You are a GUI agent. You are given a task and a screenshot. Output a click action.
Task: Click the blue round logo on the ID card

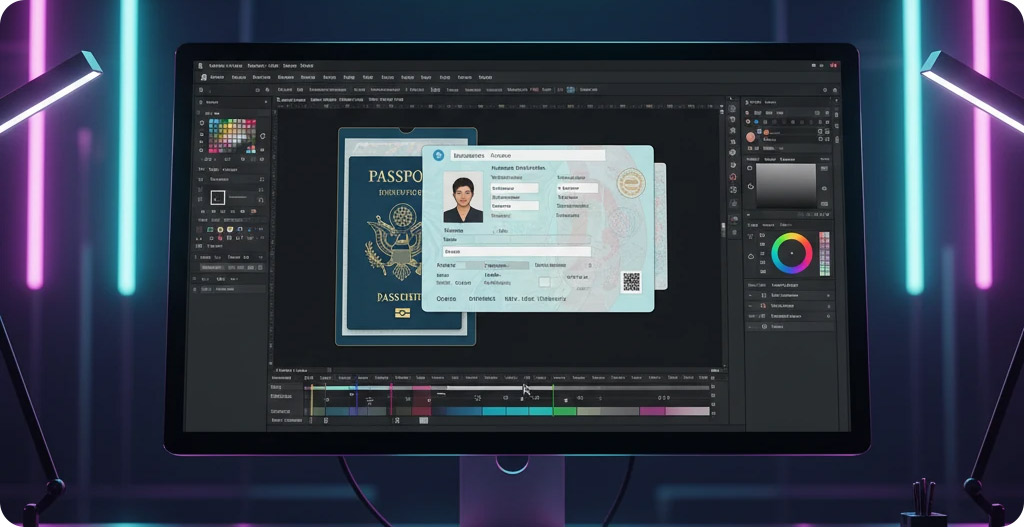tap(439, 155)
